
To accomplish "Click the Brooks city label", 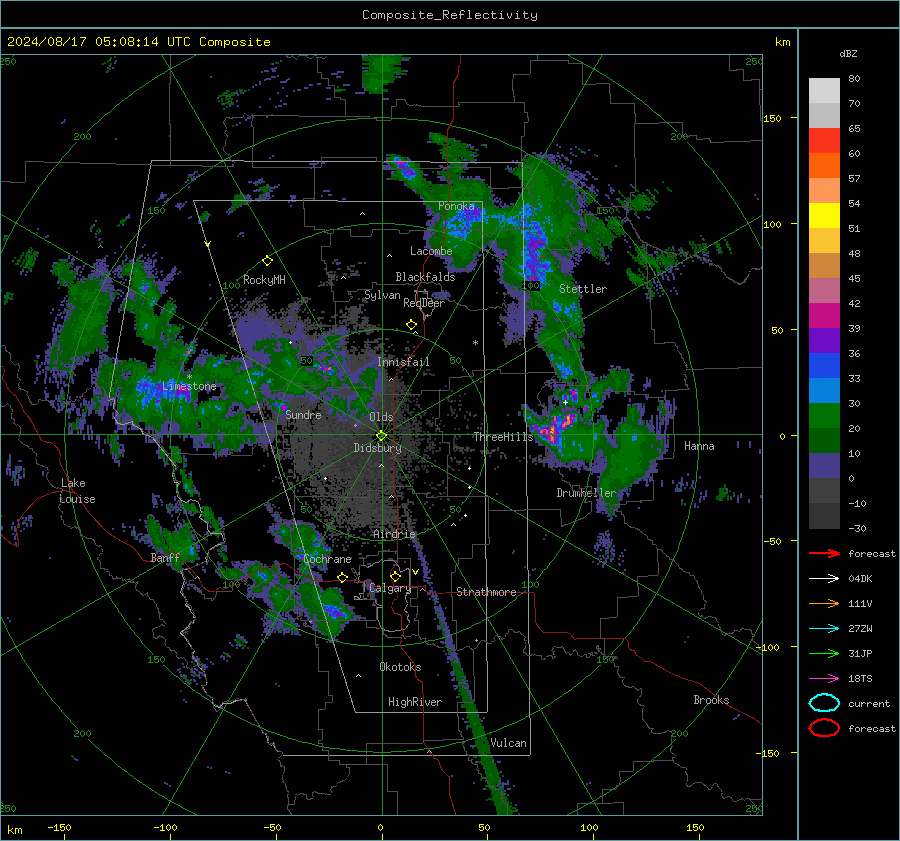I will tap(711, 700).
